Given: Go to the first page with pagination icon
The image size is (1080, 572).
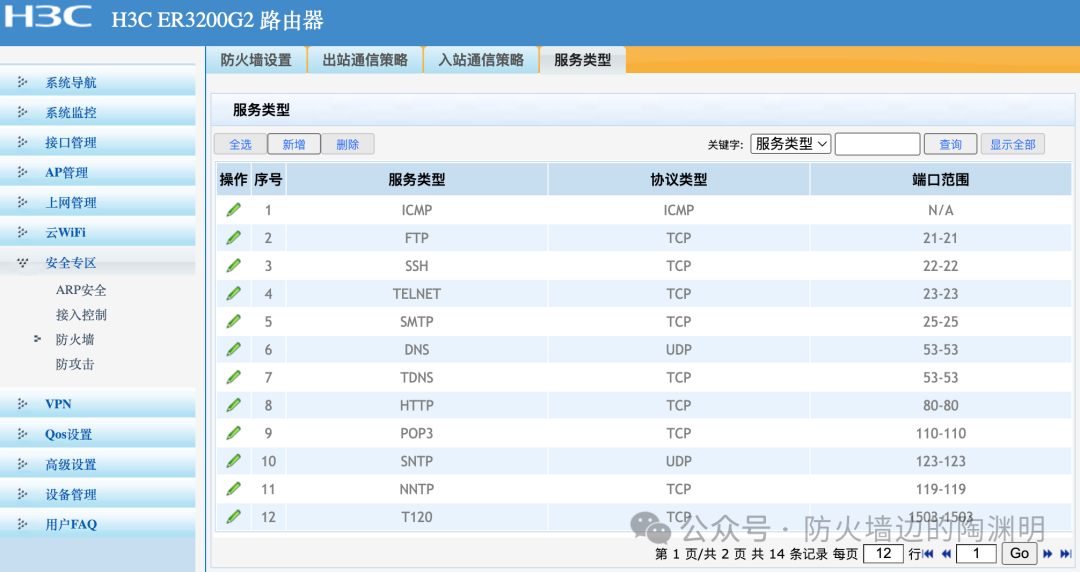Looking at the screenshot, I should click(928, 554).
